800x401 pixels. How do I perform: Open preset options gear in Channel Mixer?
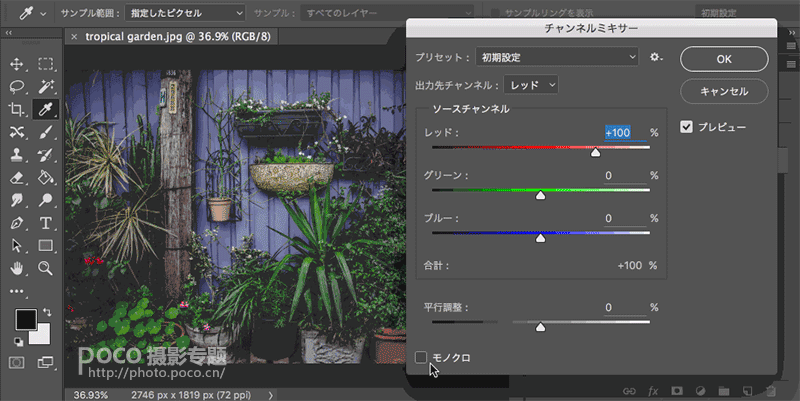[656, 57]
